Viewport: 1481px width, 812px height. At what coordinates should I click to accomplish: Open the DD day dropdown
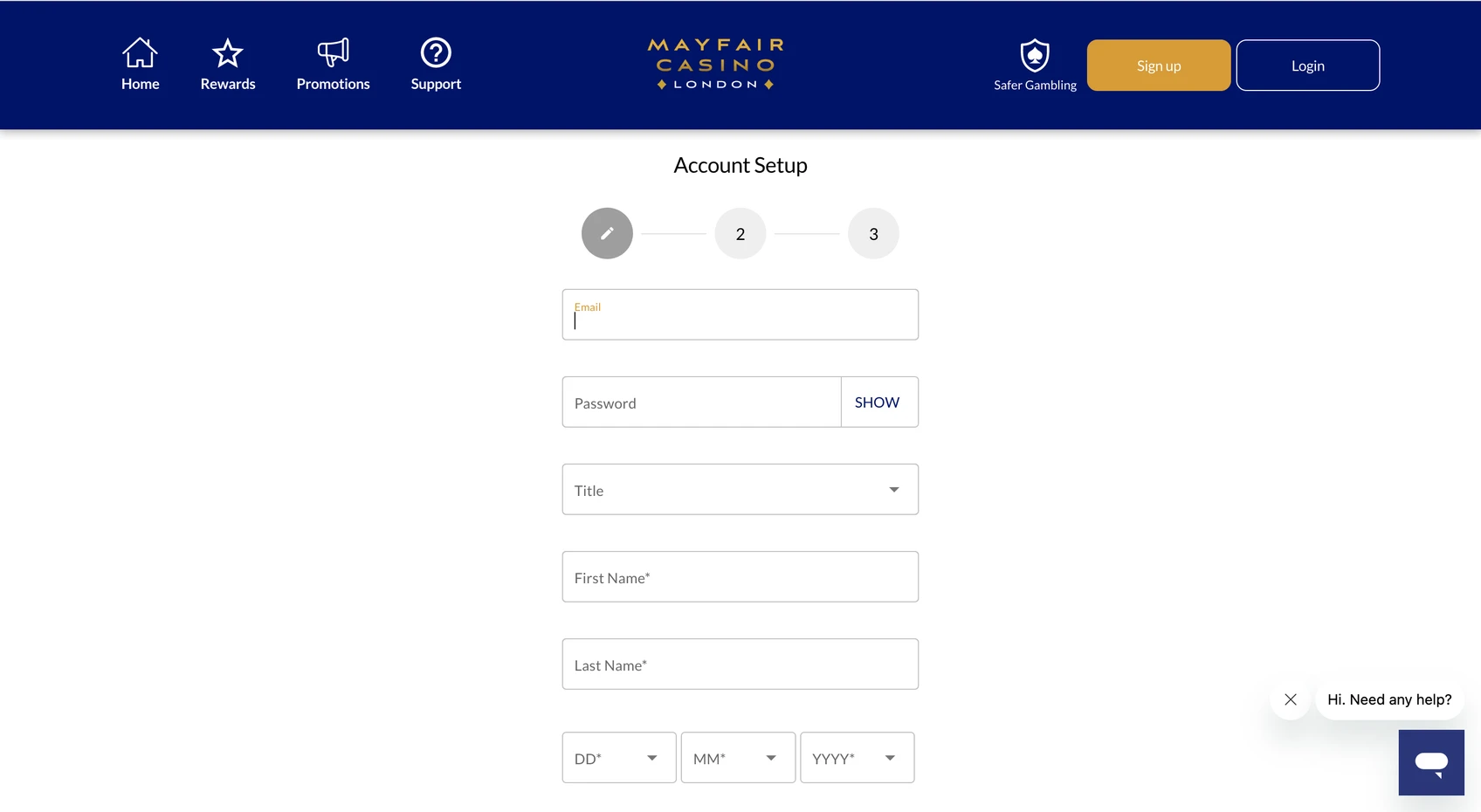point(619,757)
